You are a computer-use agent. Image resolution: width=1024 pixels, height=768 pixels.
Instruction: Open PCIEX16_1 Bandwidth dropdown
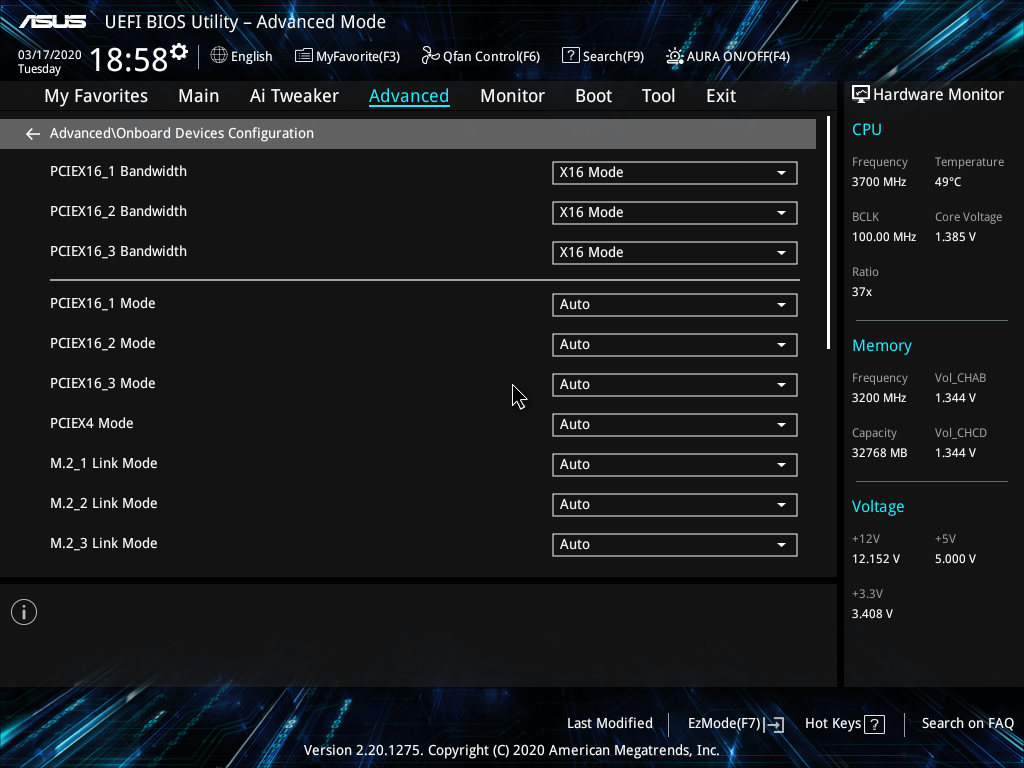[675, 173]
